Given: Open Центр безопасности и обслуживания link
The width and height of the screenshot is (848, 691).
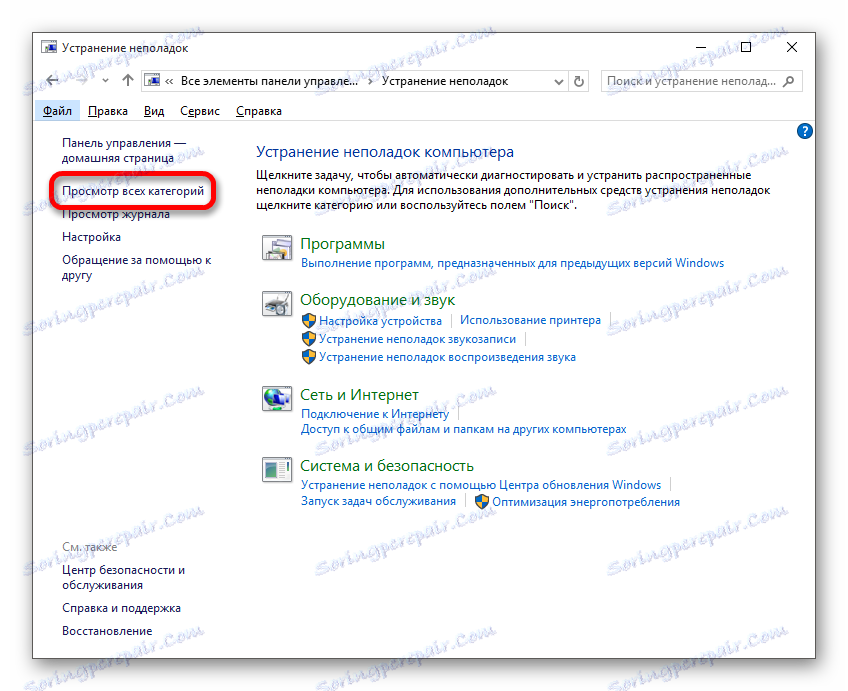Looking at the screenshot, I should [x=123, y=577].
